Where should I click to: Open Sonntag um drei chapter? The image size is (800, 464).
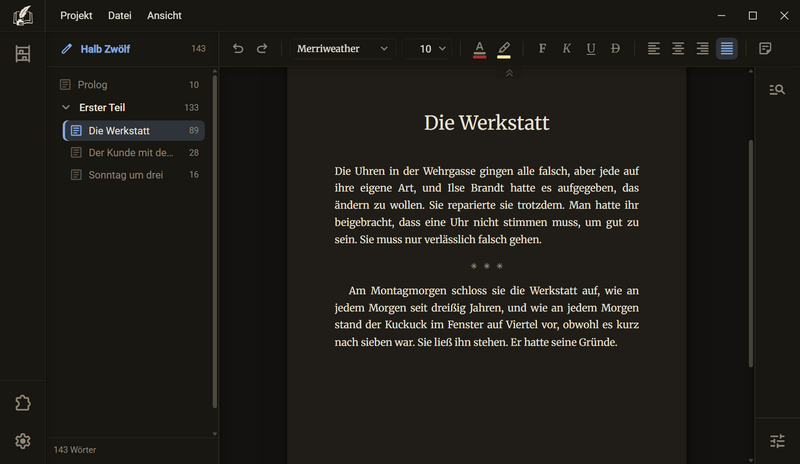click(x=134, y=175)
